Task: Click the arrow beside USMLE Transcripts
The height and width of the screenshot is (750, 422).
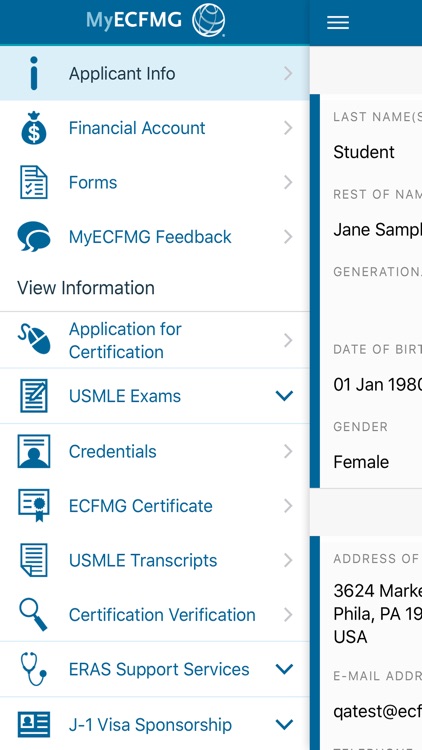Action: click(x=288, y=560)
